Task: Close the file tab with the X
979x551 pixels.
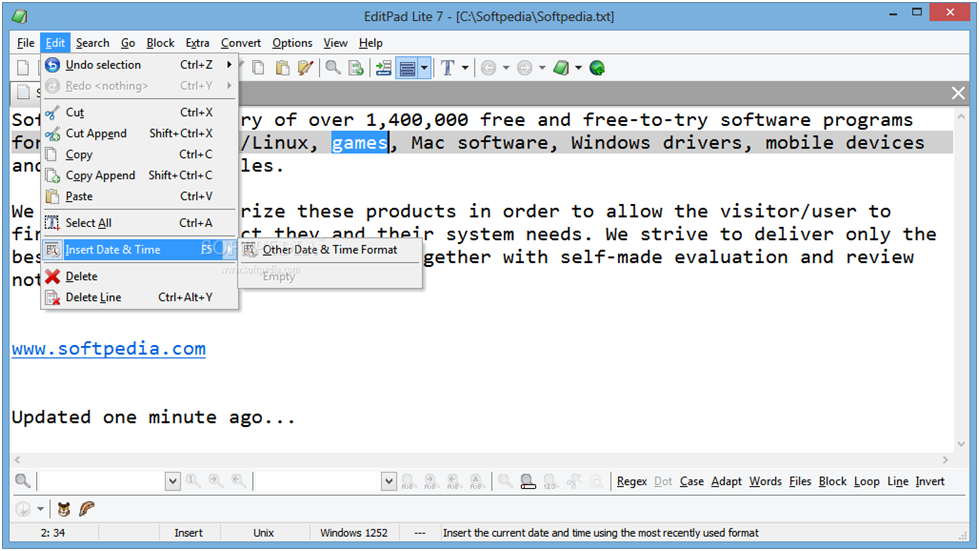Action: [958, 94]
